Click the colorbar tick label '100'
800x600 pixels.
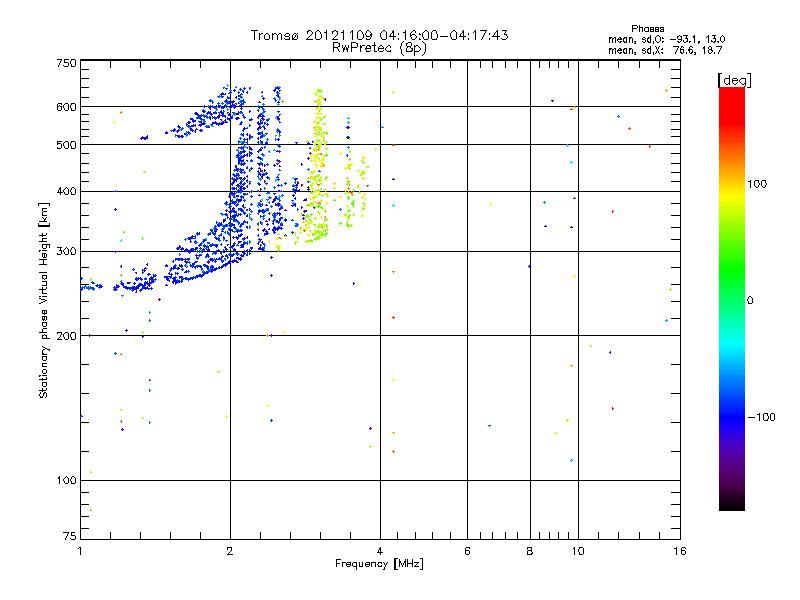[757, 184]
